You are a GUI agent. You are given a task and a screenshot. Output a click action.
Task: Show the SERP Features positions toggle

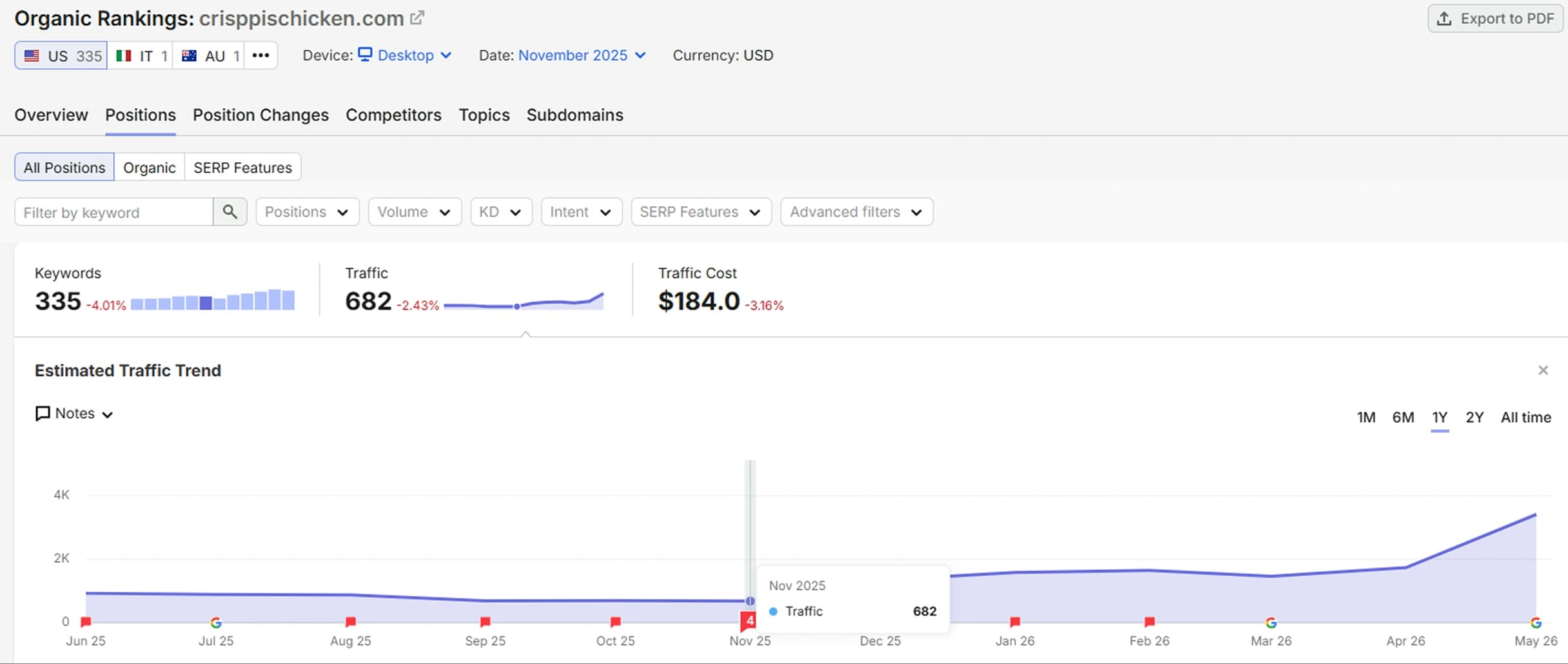[x=243, y=168]
